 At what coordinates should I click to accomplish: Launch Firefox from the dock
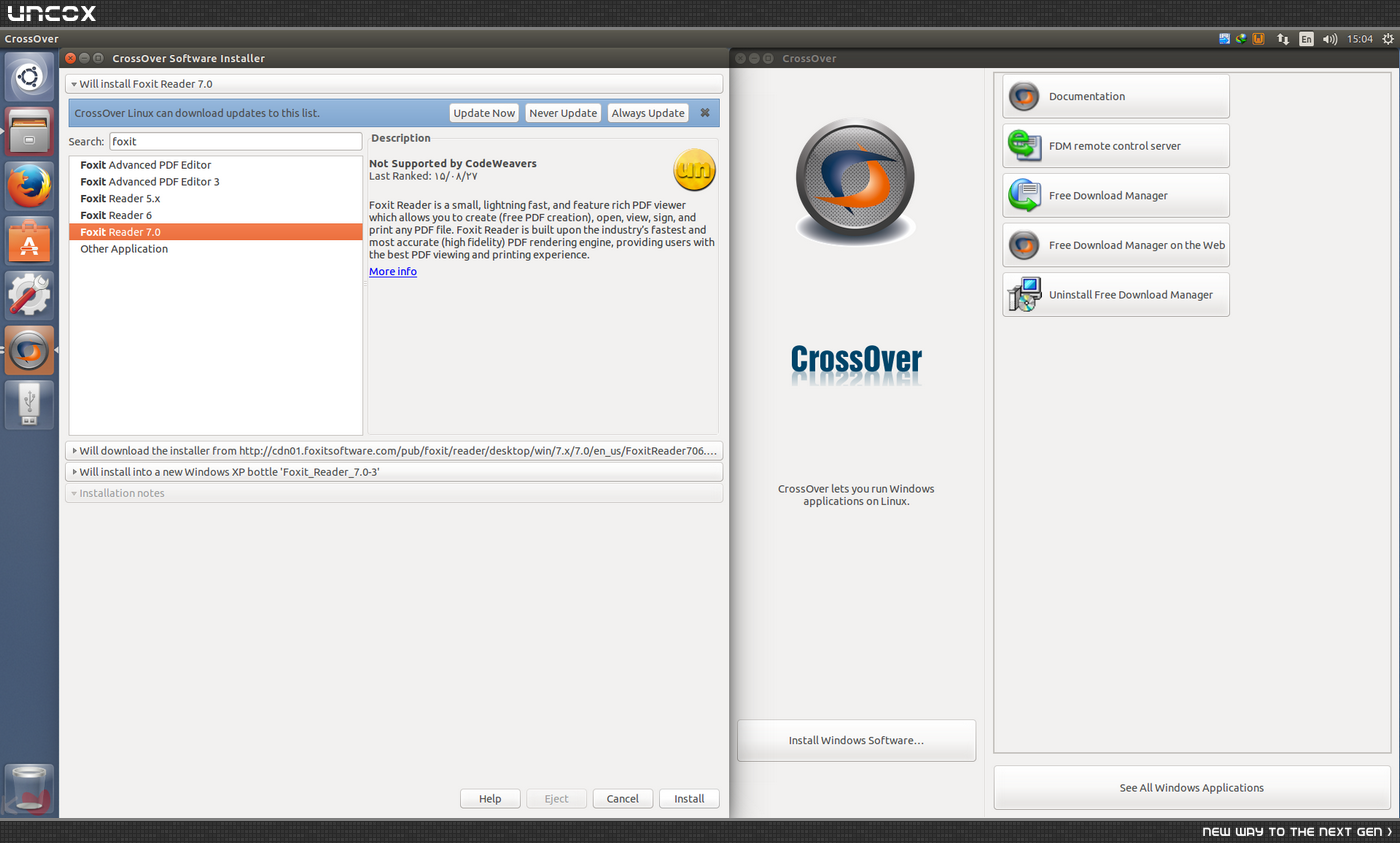pyautogui.click(x=29, y=186)
